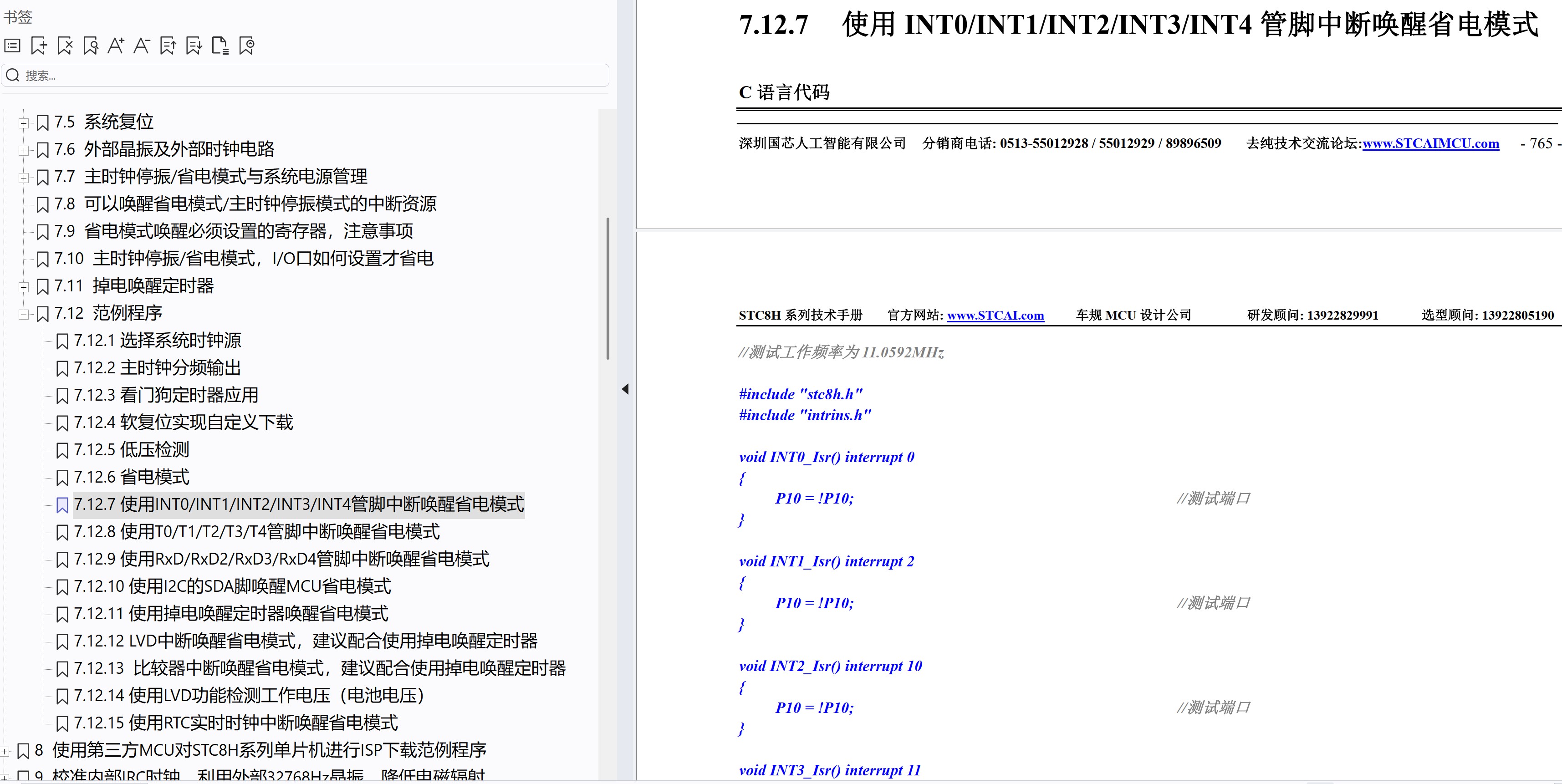Image resolution: width=1562 pixels, height=784 pixels.
Task: Click the bookmark flag icon beside 7.12 范例程序
Action: coord(42,314)
